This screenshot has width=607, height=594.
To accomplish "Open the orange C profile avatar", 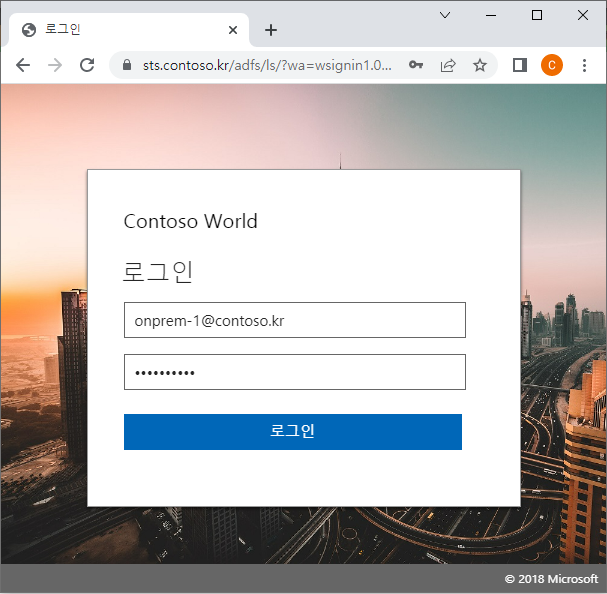I will coord(552,65).
